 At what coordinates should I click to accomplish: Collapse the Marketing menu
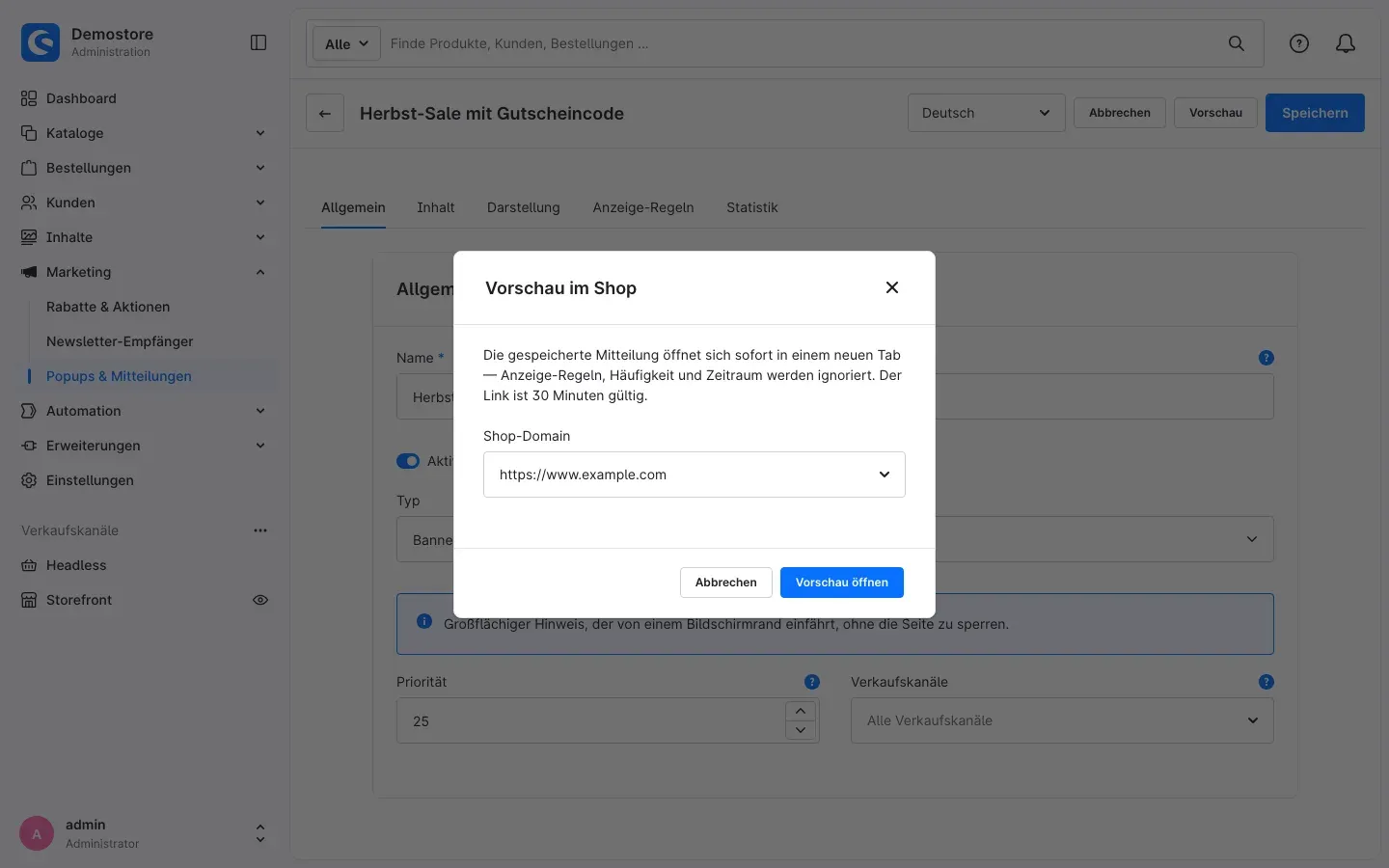pos(145,272)
